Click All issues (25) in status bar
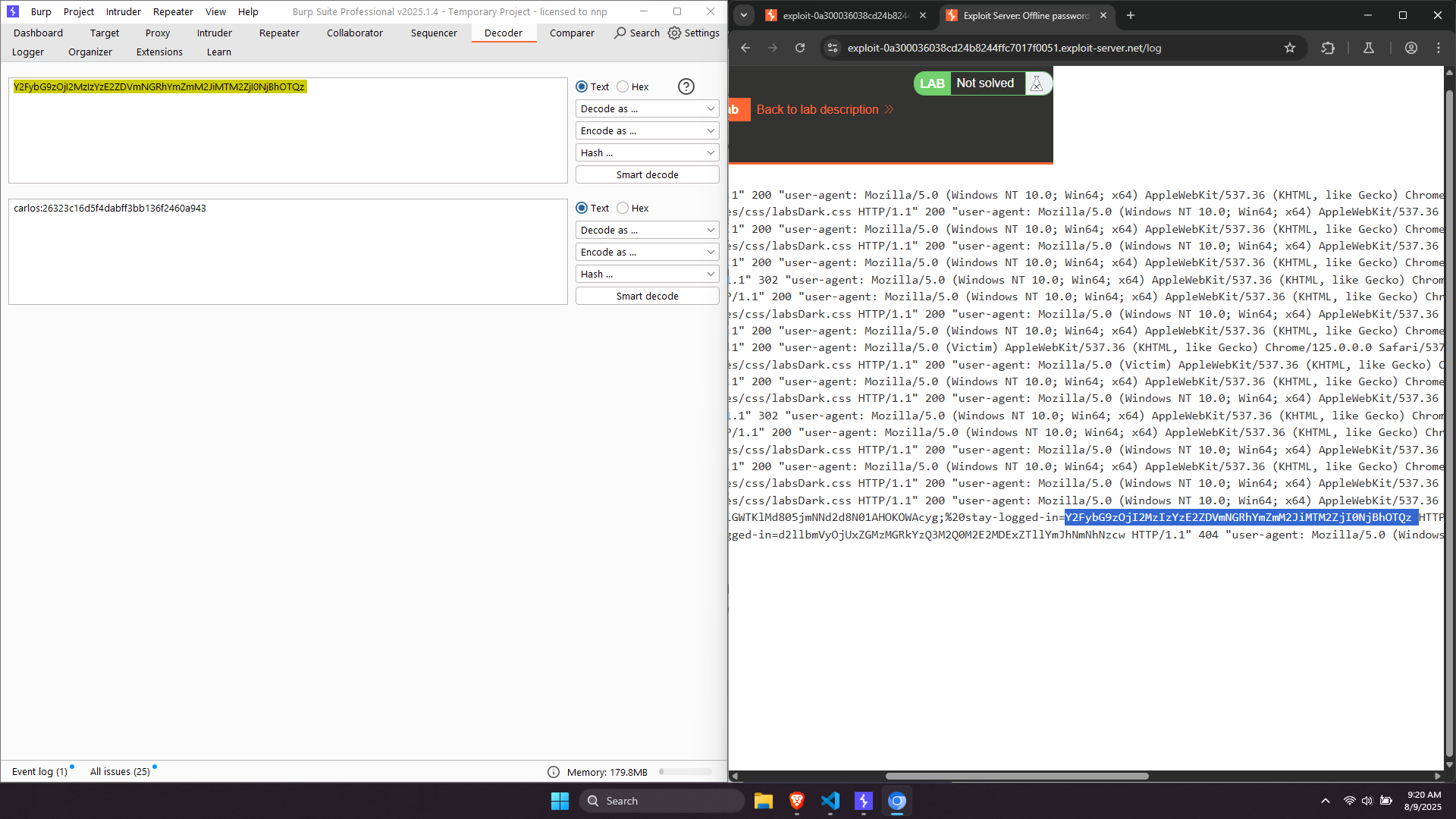Image resolution: width=1456 pixels, height=819 pixels. pyautogui.click(x=120, y=771)
